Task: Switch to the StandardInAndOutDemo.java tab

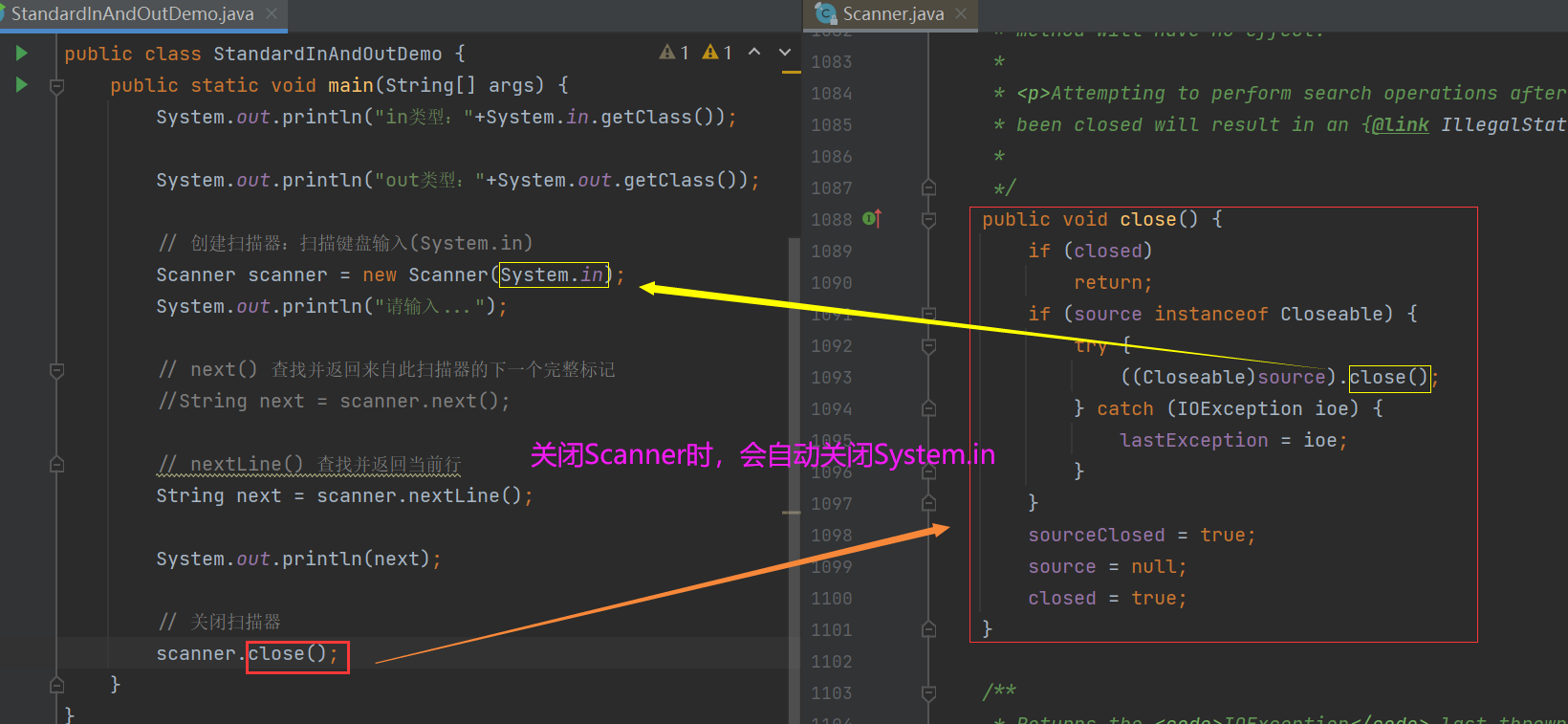Action: coord(132,13)
